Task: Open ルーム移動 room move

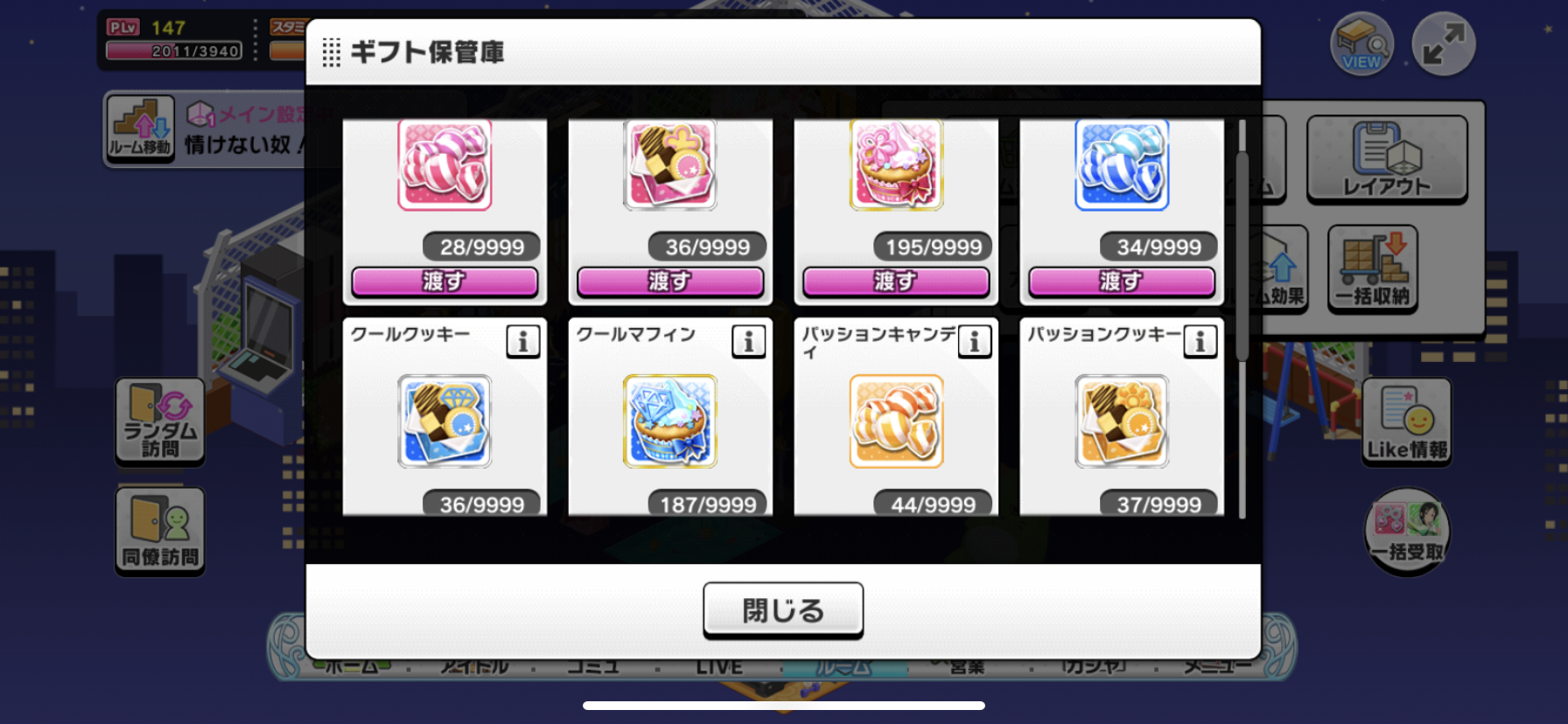Action: tap(141, 128)
